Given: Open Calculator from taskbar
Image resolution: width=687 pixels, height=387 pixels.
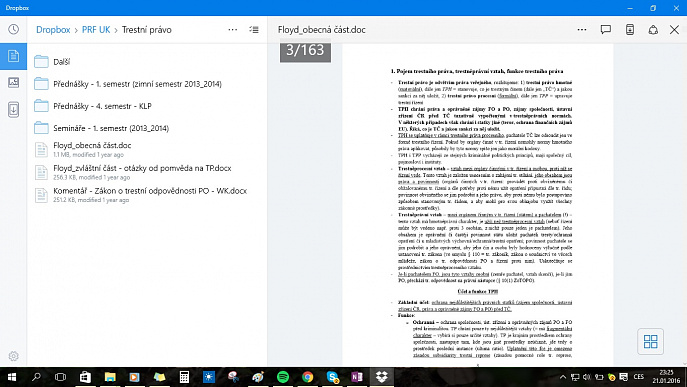Looking at the screenshot, I should click(x=184, y=377).
